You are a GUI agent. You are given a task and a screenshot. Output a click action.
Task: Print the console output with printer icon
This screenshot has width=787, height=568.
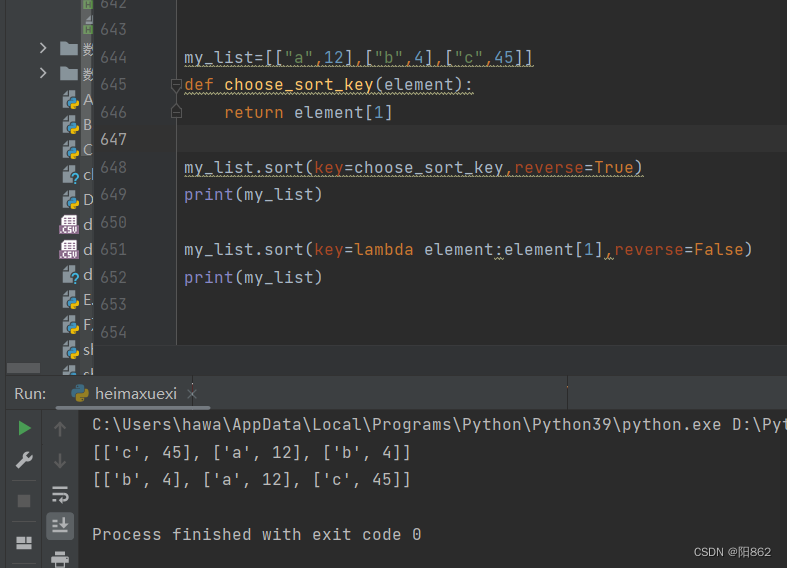pos(60,558)
